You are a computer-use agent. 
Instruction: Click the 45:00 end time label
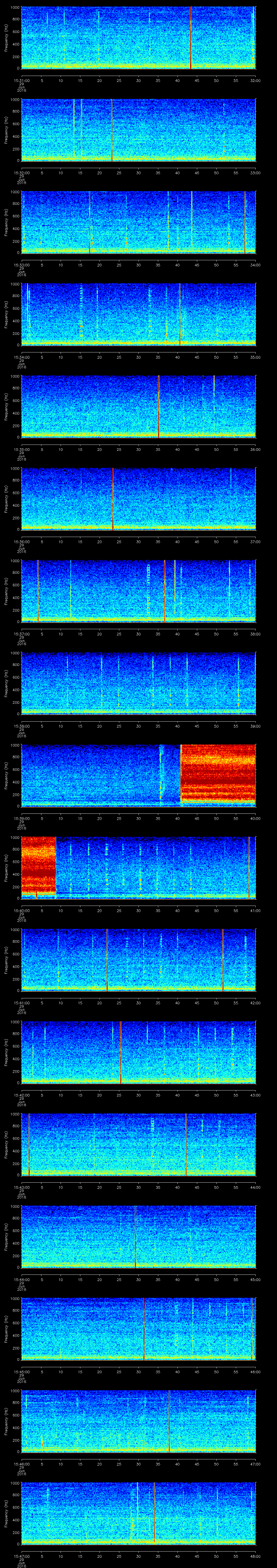255,1279
